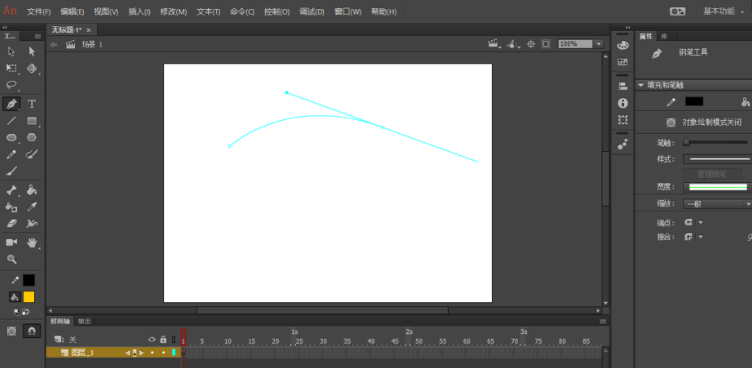The height and width of the screenshot is (368, 752).
Task: Open the Info panel from dock
Action: pyautogui.click(x=623, y=103)
